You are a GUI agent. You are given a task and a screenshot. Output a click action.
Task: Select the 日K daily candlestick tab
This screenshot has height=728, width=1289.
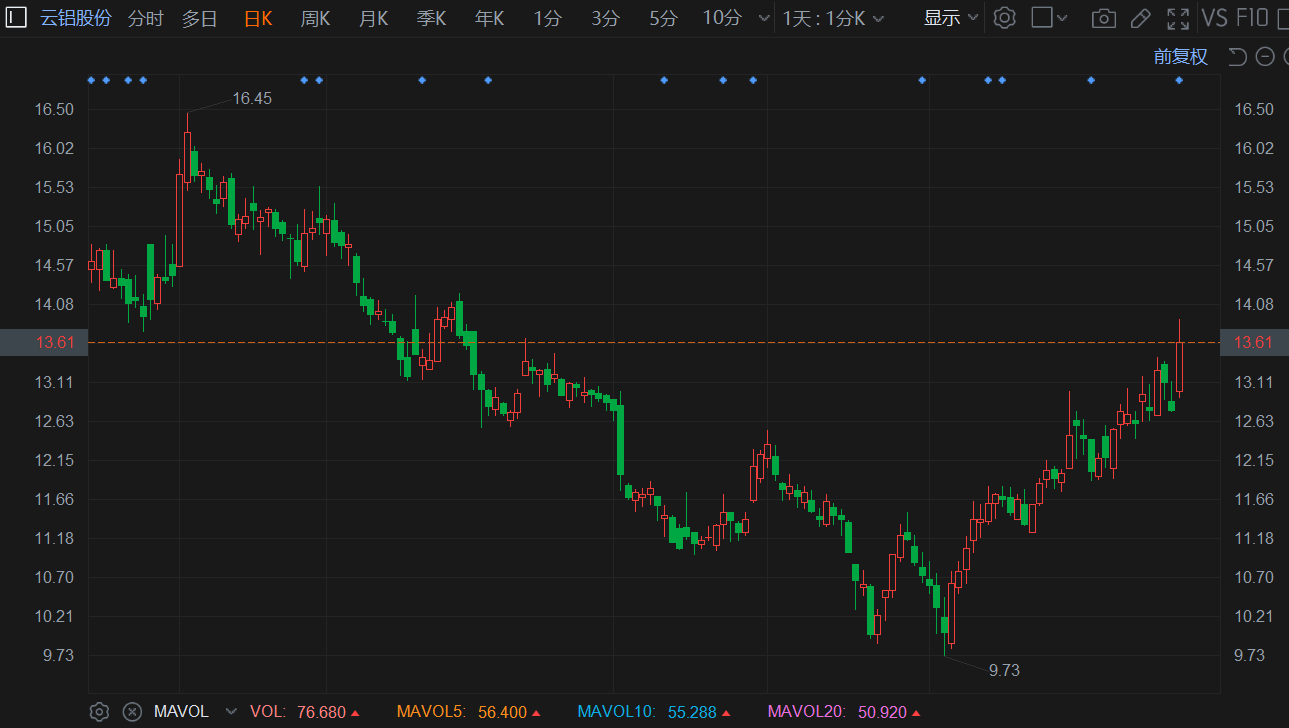[258, 18]
